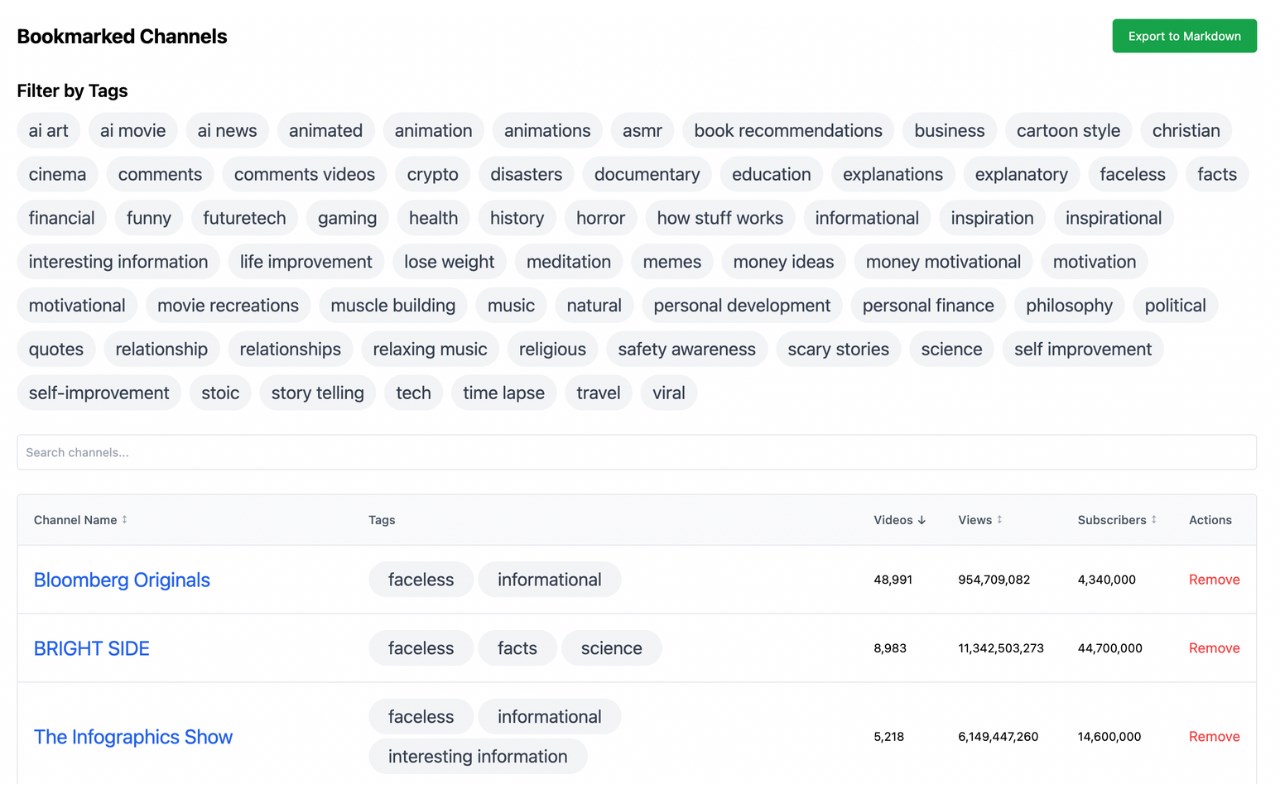The image size is (1280, 800).
Task: Remove Bloomberg Originals from bookmarks
Action: tap(1214, 580)
